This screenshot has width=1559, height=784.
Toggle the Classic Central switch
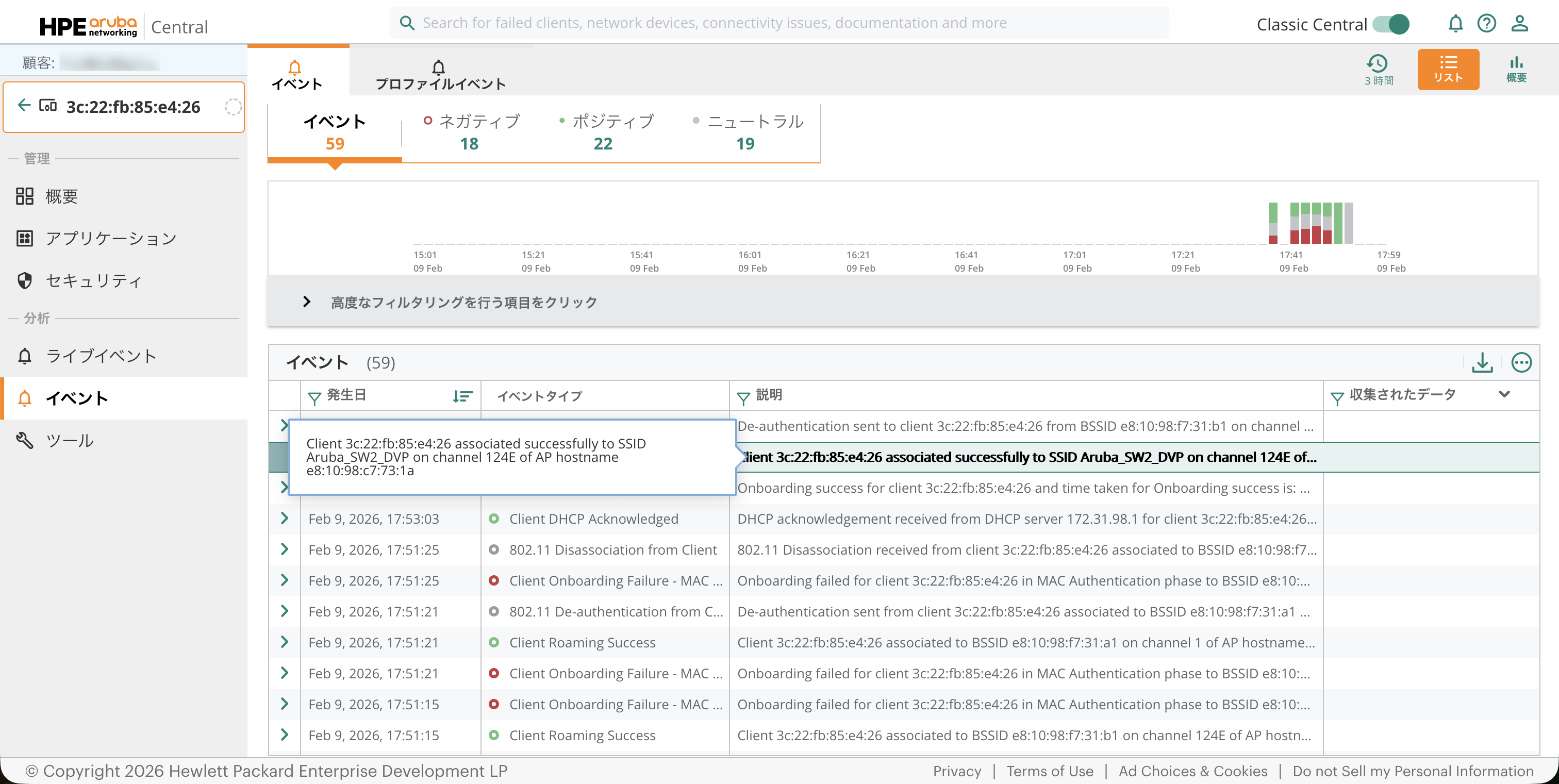click(x=1391, y=24)
